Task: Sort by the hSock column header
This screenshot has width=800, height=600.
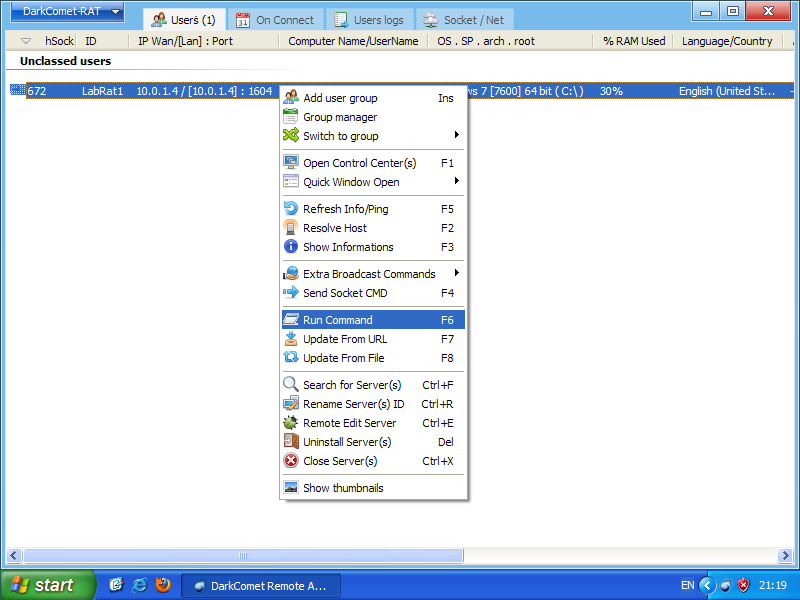Action: tap(59, 41)
